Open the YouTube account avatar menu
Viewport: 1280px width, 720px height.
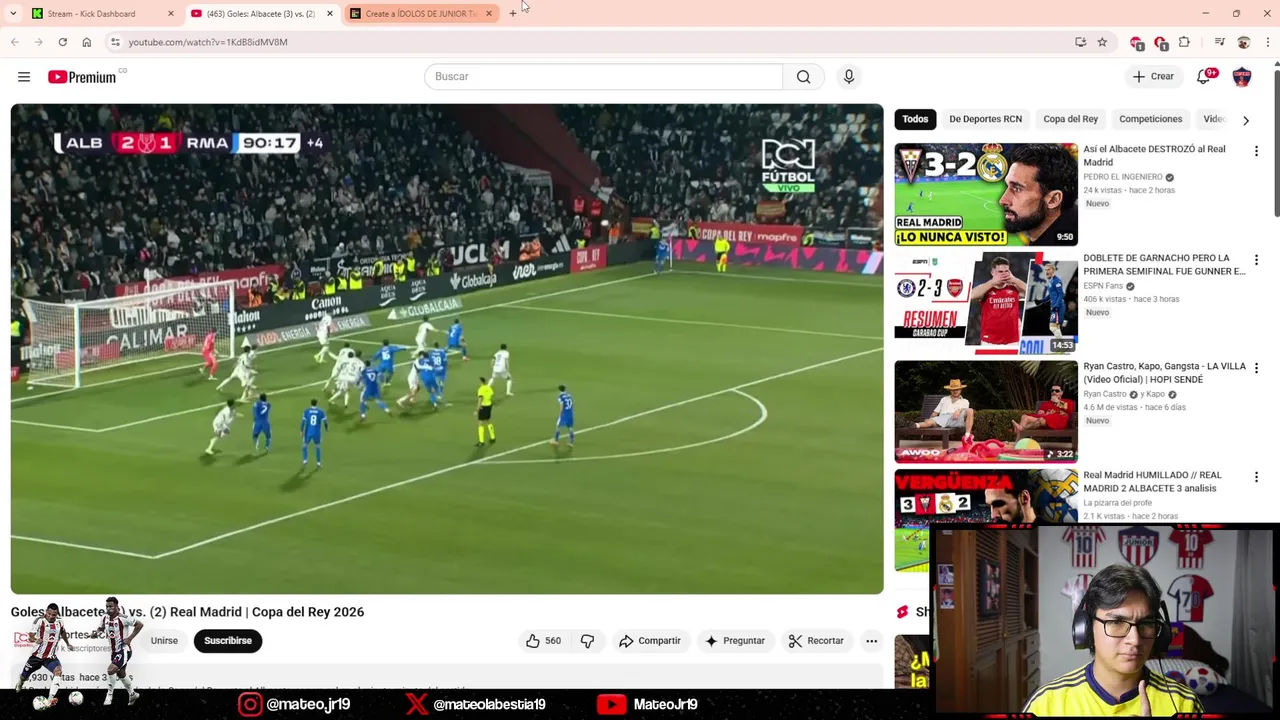(1242, 77)
